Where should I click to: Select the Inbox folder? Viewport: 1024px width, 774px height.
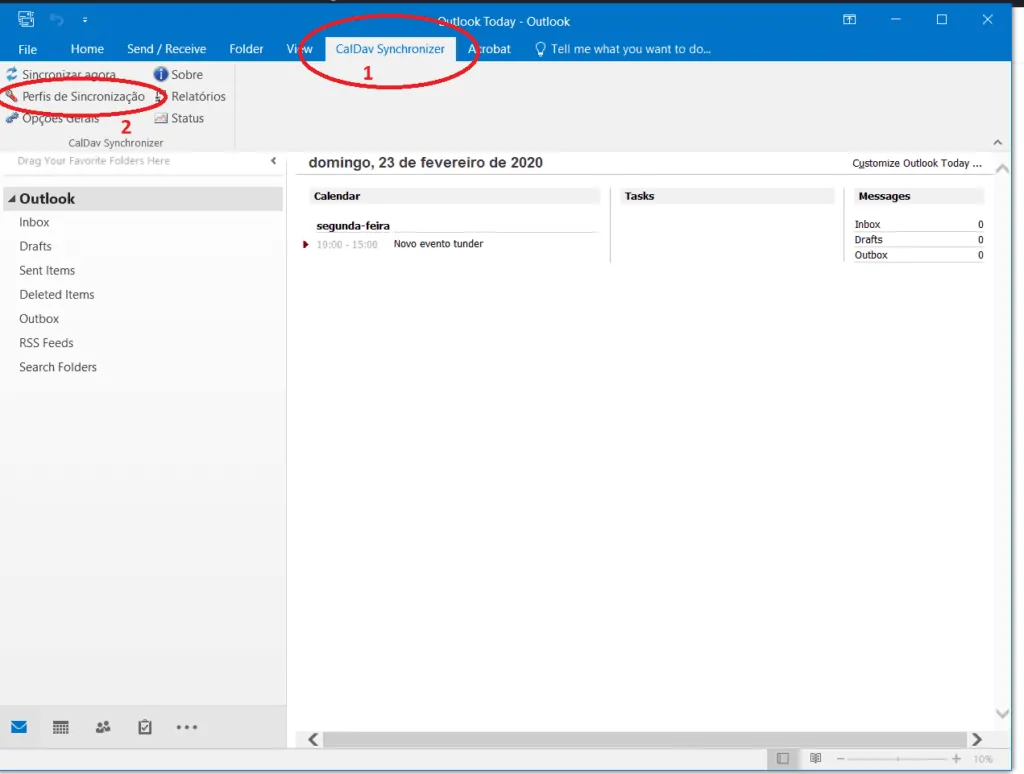point(34,222)
